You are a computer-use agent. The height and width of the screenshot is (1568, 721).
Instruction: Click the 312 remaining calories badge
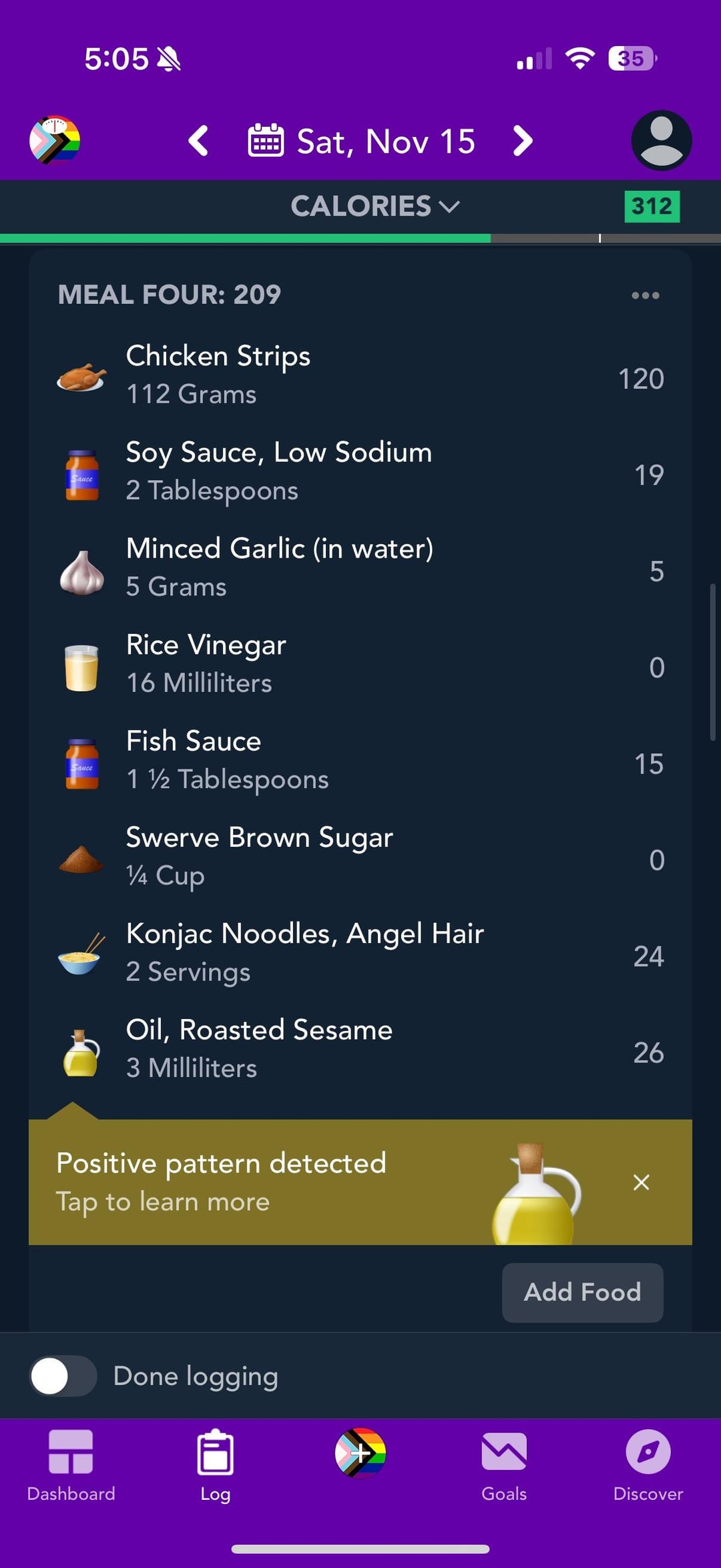pos(652,206)
